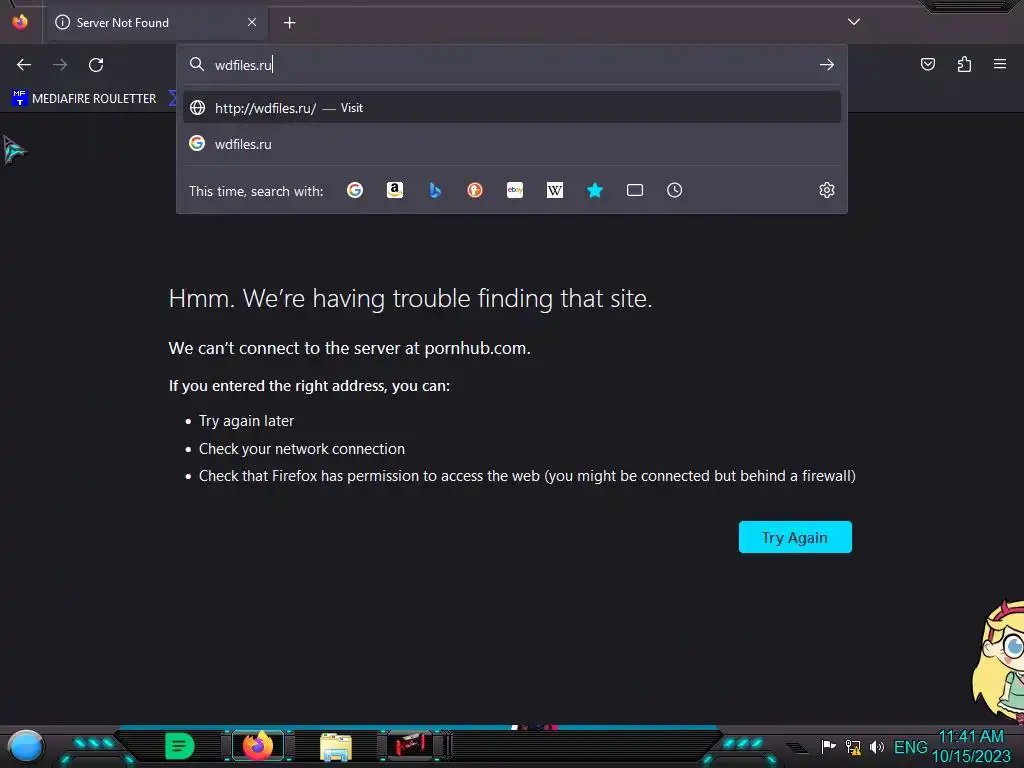Search with DuckDuckGo one-off icon
The height and width of the screenshot is (768, 1024).
pos(475,190)
